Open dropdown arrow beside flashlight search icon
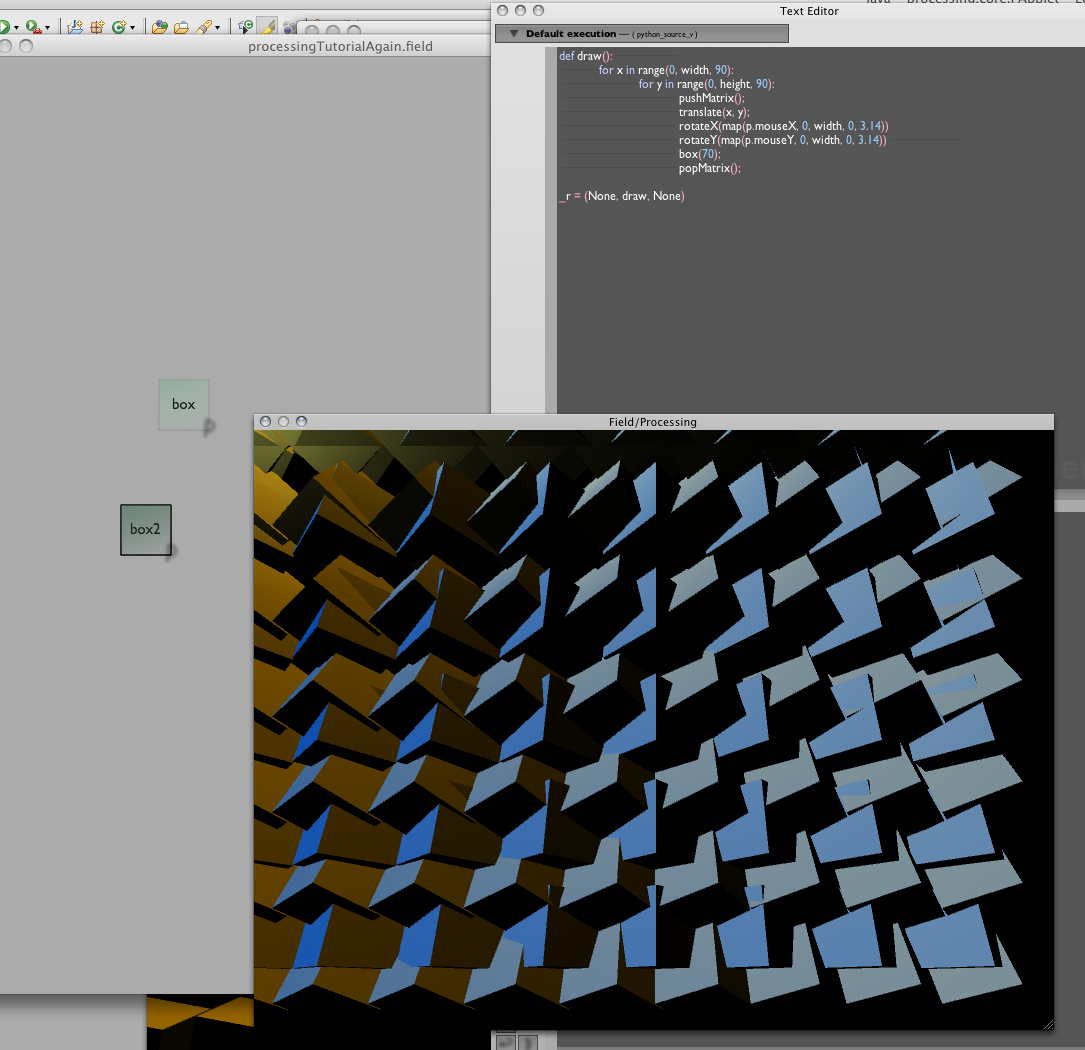Viewport: 1085px width, 1050px height. [217, 28]
